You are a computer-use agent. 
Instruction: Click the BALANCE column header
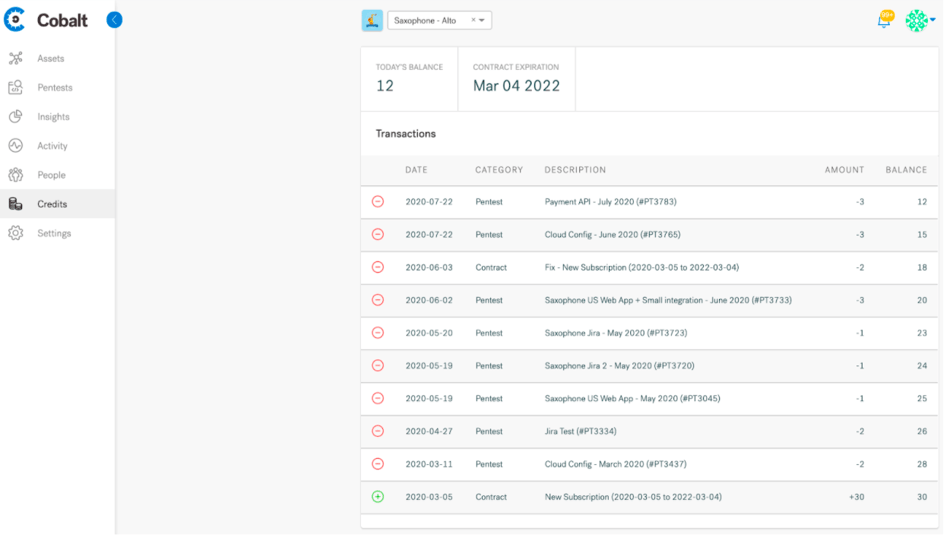pos(906,170)
